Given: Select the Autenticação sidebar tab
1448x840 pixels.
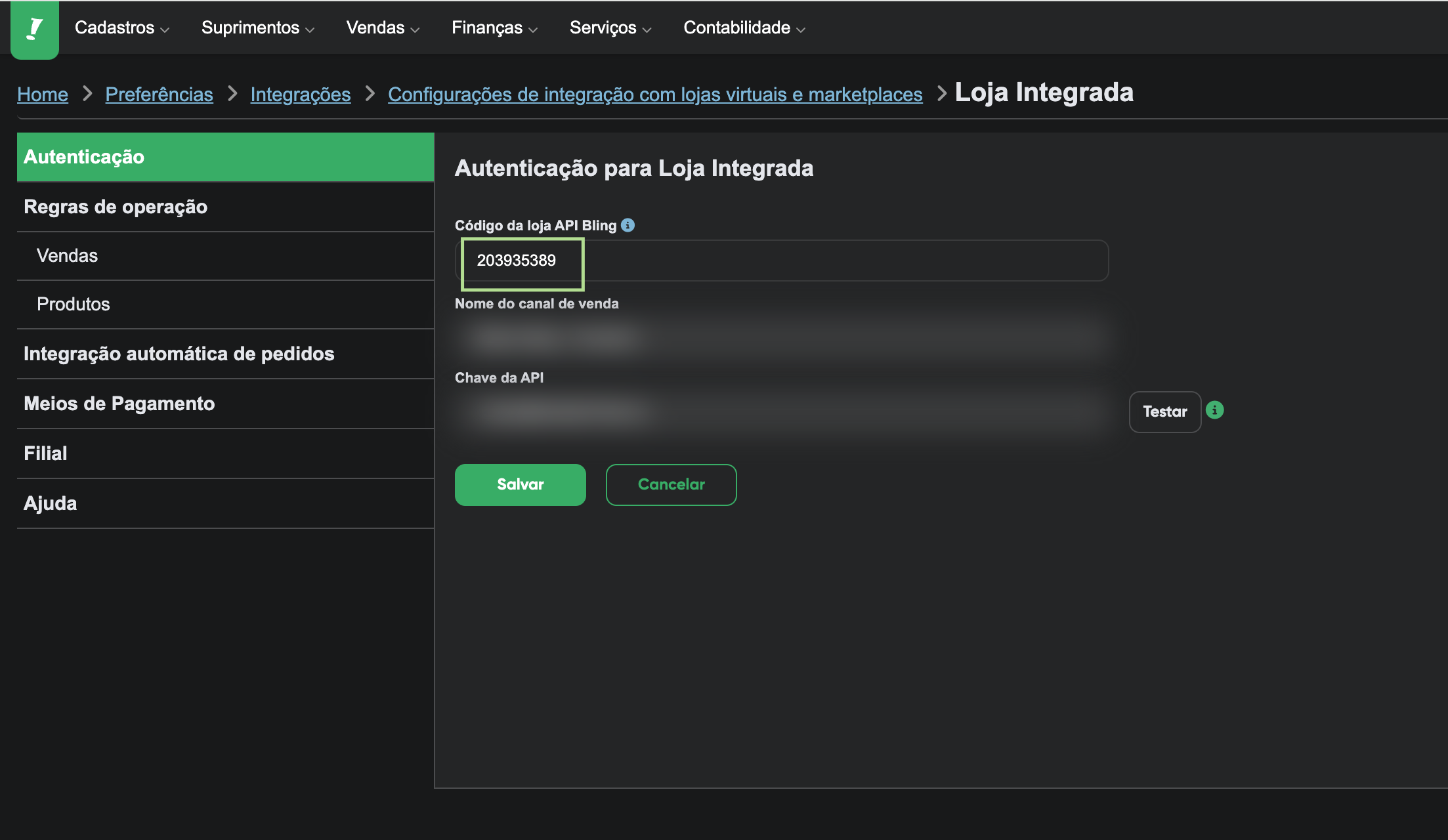Looking at the screenshot, I should tap(225, 157).
